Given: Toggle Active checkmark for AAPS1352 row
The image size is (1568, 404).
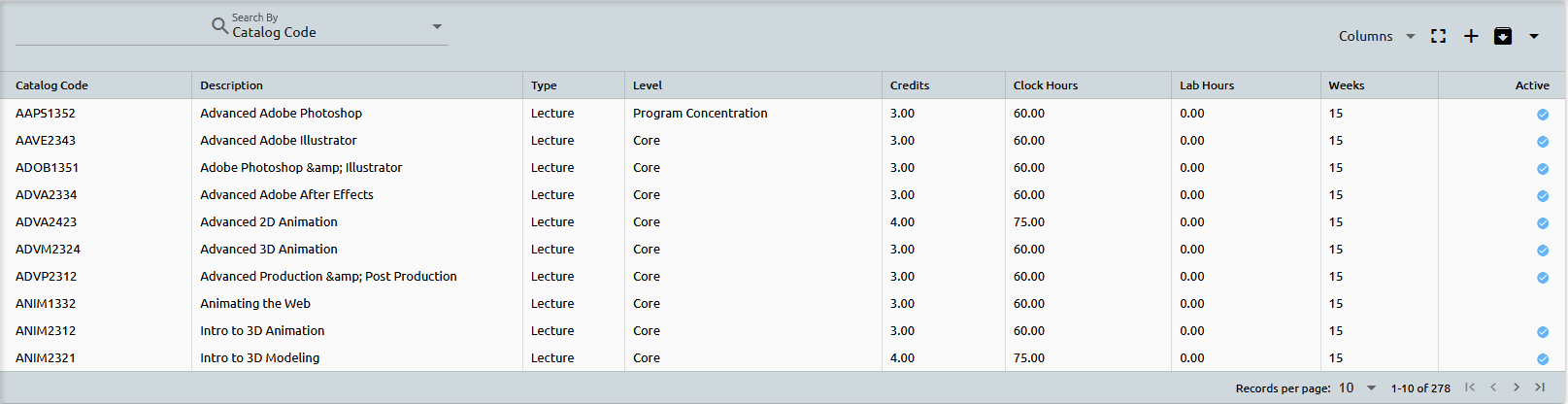Looking at the screenshot, I should coord(1542,115).
